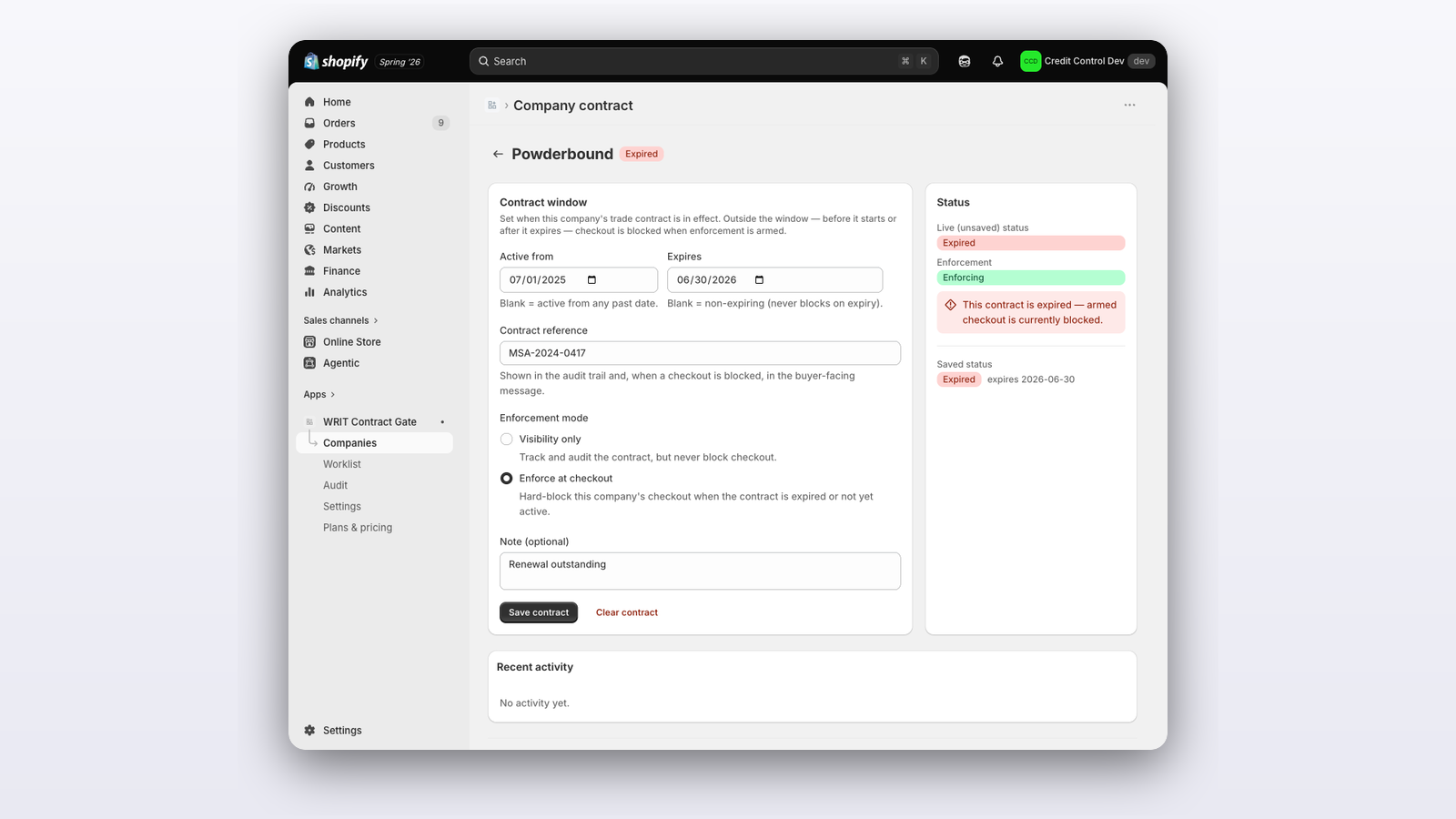This screenshot has width=1456, height=819.
Task: Click the Shopify logo
Action: tap(336, 61)
